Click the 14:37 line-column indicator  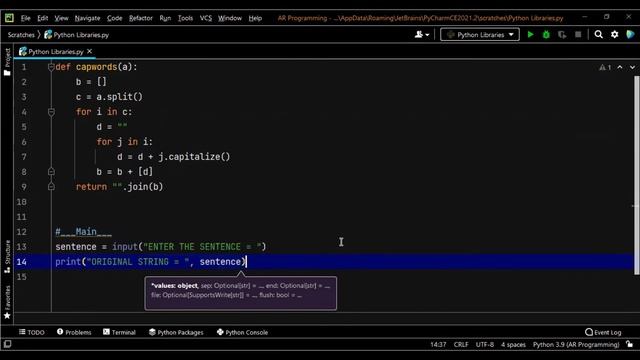click(438, 344)
